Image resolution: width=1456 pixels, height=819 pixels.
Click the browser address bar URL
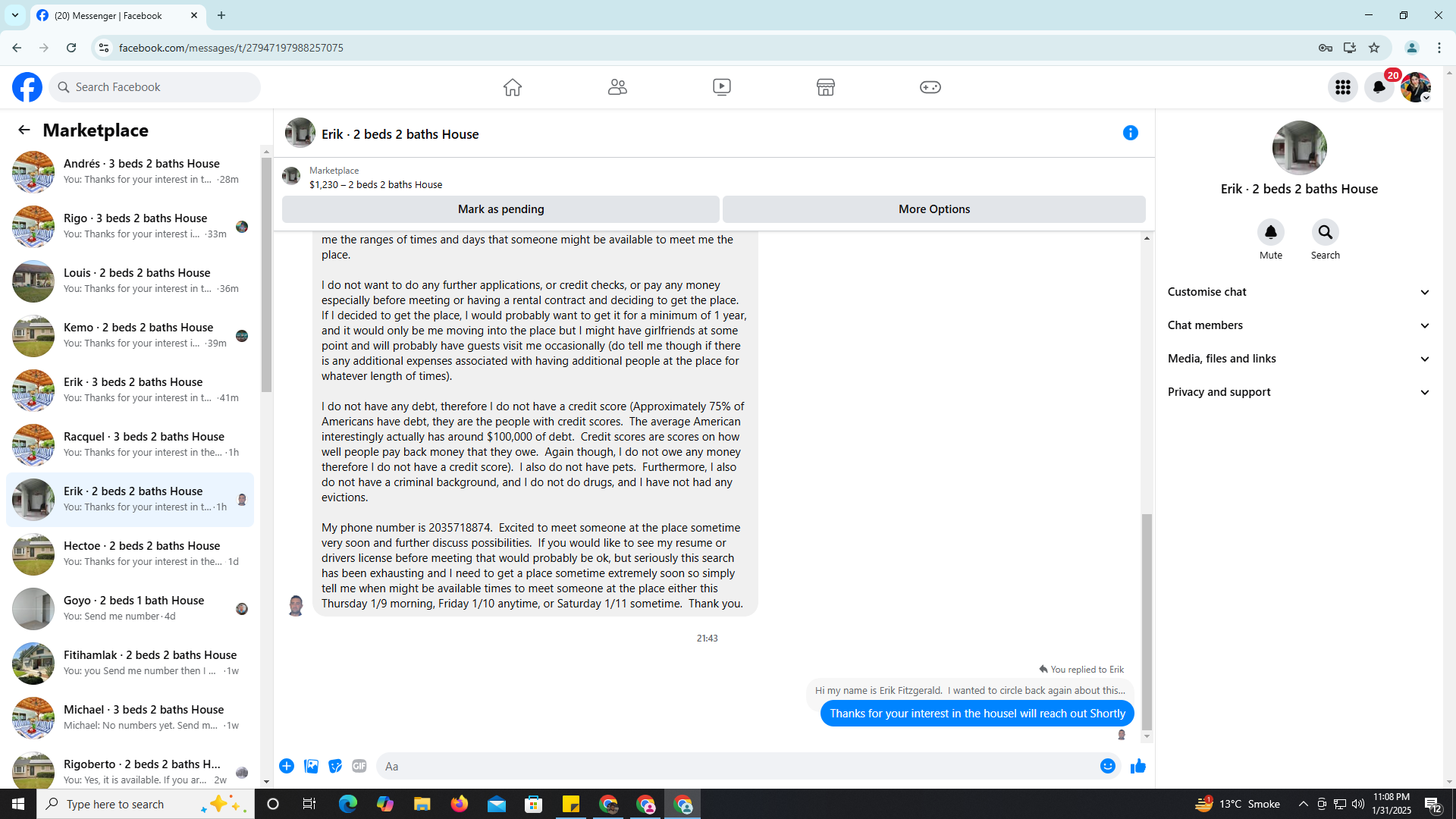(231, 48)
